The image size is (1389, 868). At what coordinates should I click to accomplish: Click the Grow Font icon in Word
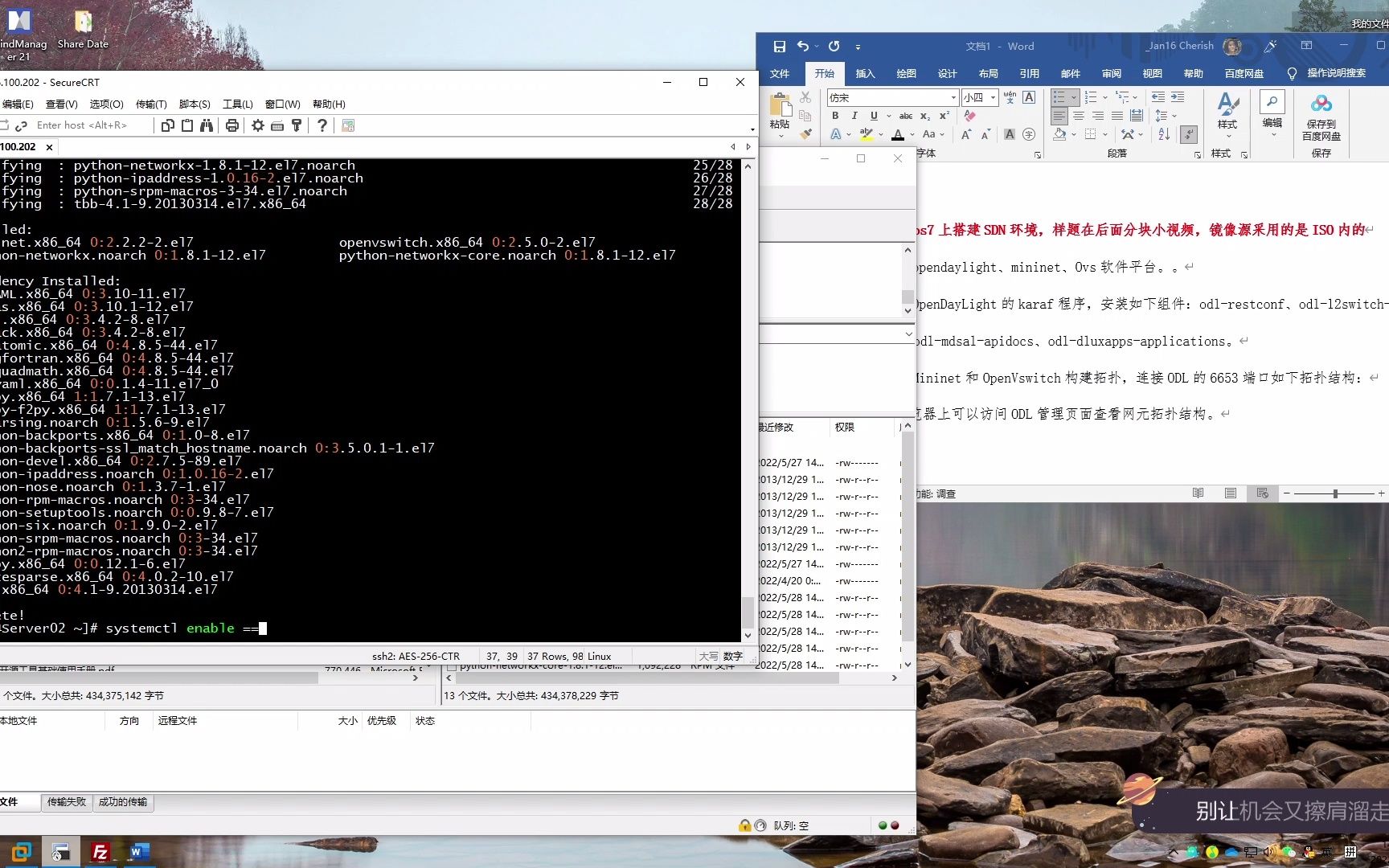click(966, 134)
